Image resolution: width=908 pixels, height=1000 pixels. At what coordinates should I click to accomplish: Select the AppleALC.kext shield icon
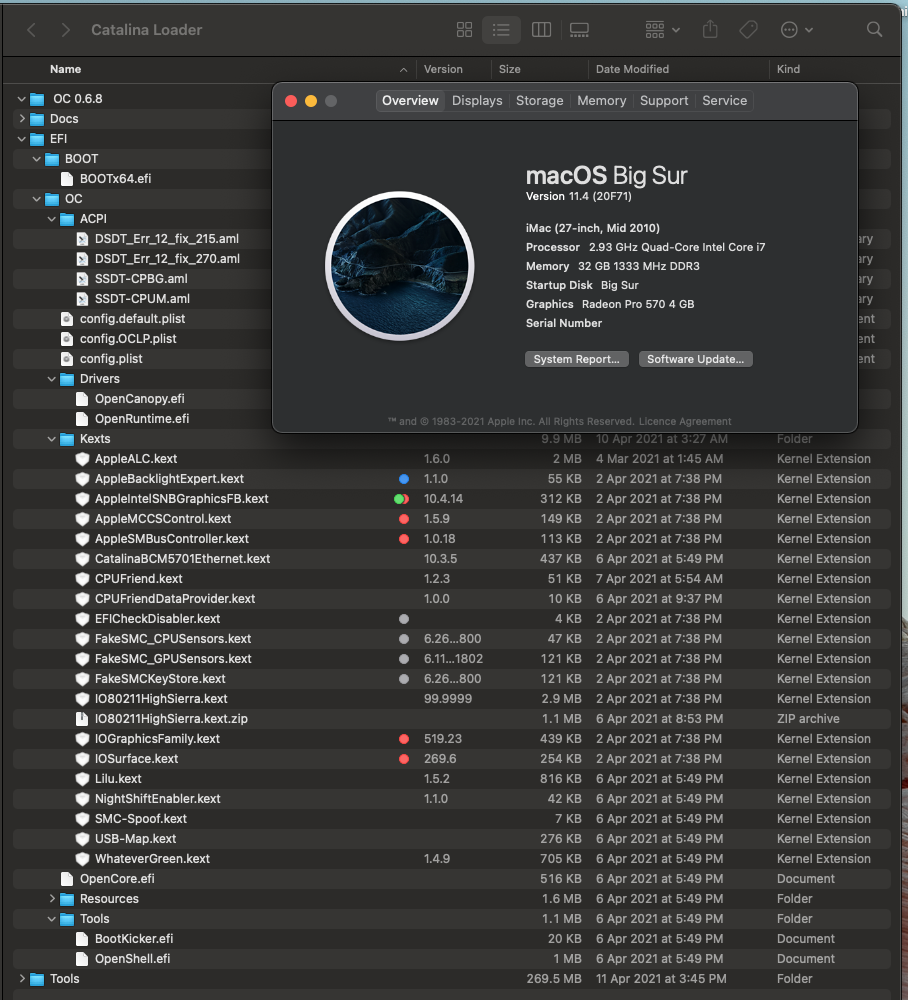point(82,459)
